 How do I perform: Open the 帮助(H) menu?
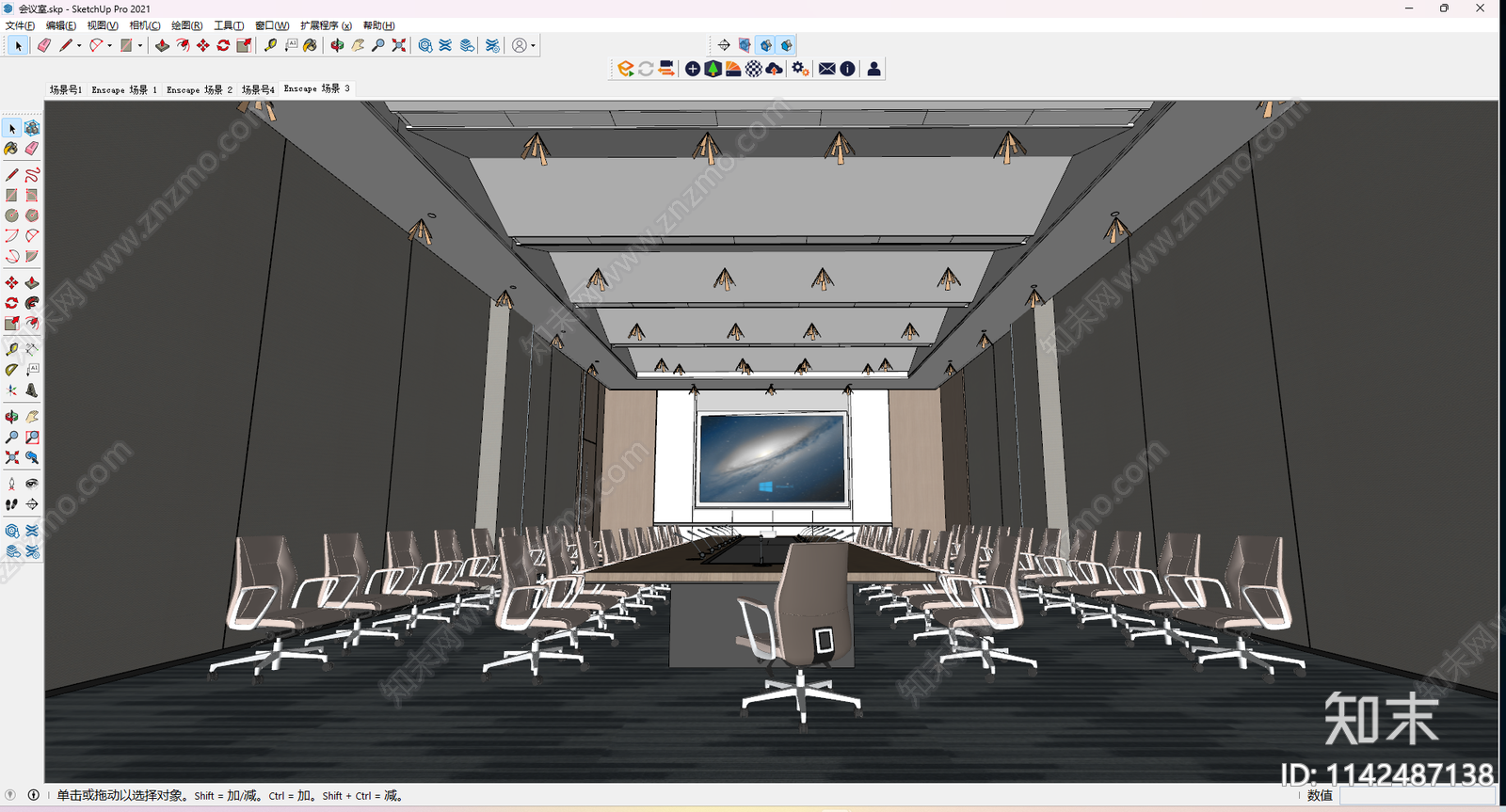click(x=379, y=25)
